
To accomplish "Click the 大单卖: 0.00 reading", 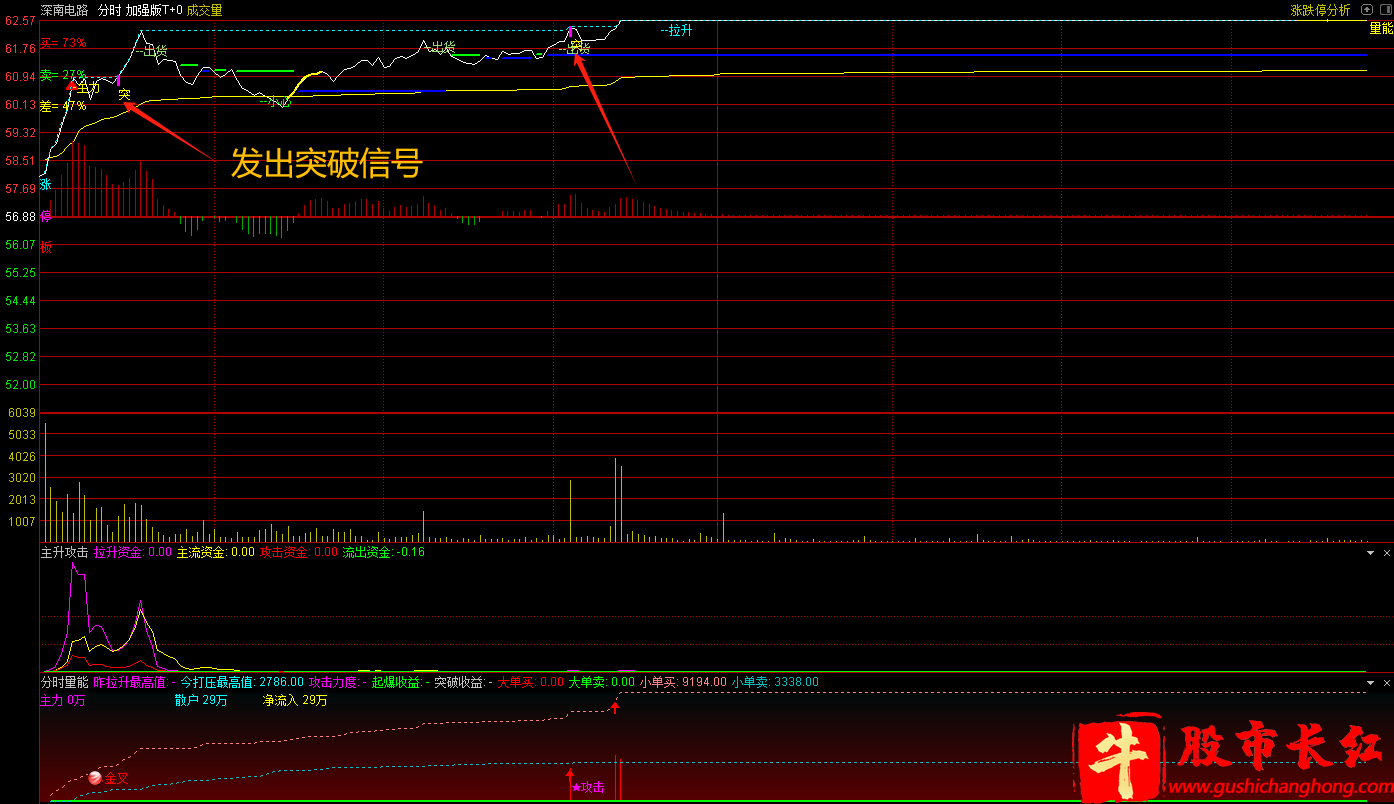I will [x=602, y=683].
